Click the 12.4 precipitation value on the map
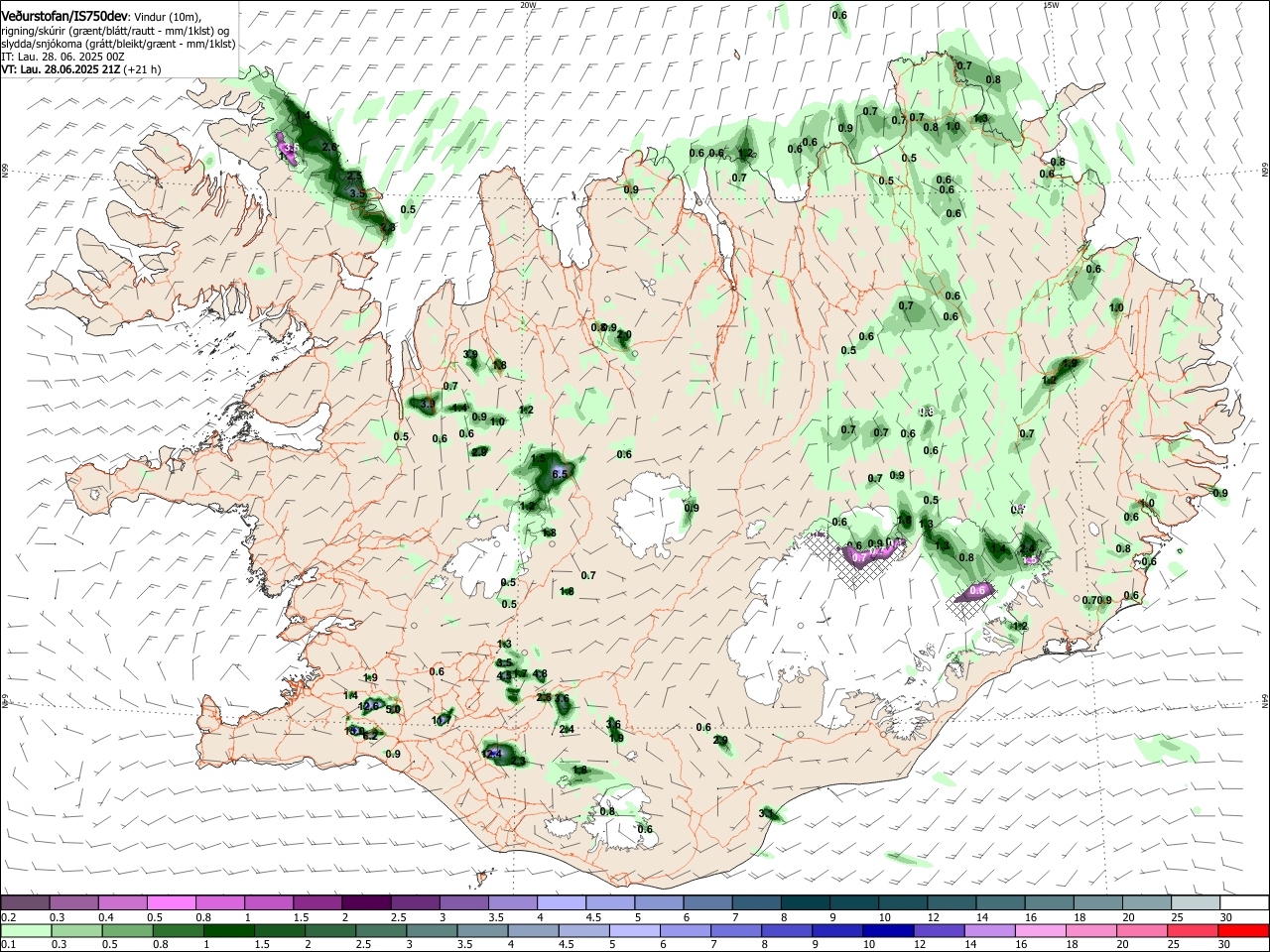The image size is (1270, 952). click(x=493, y=754)
